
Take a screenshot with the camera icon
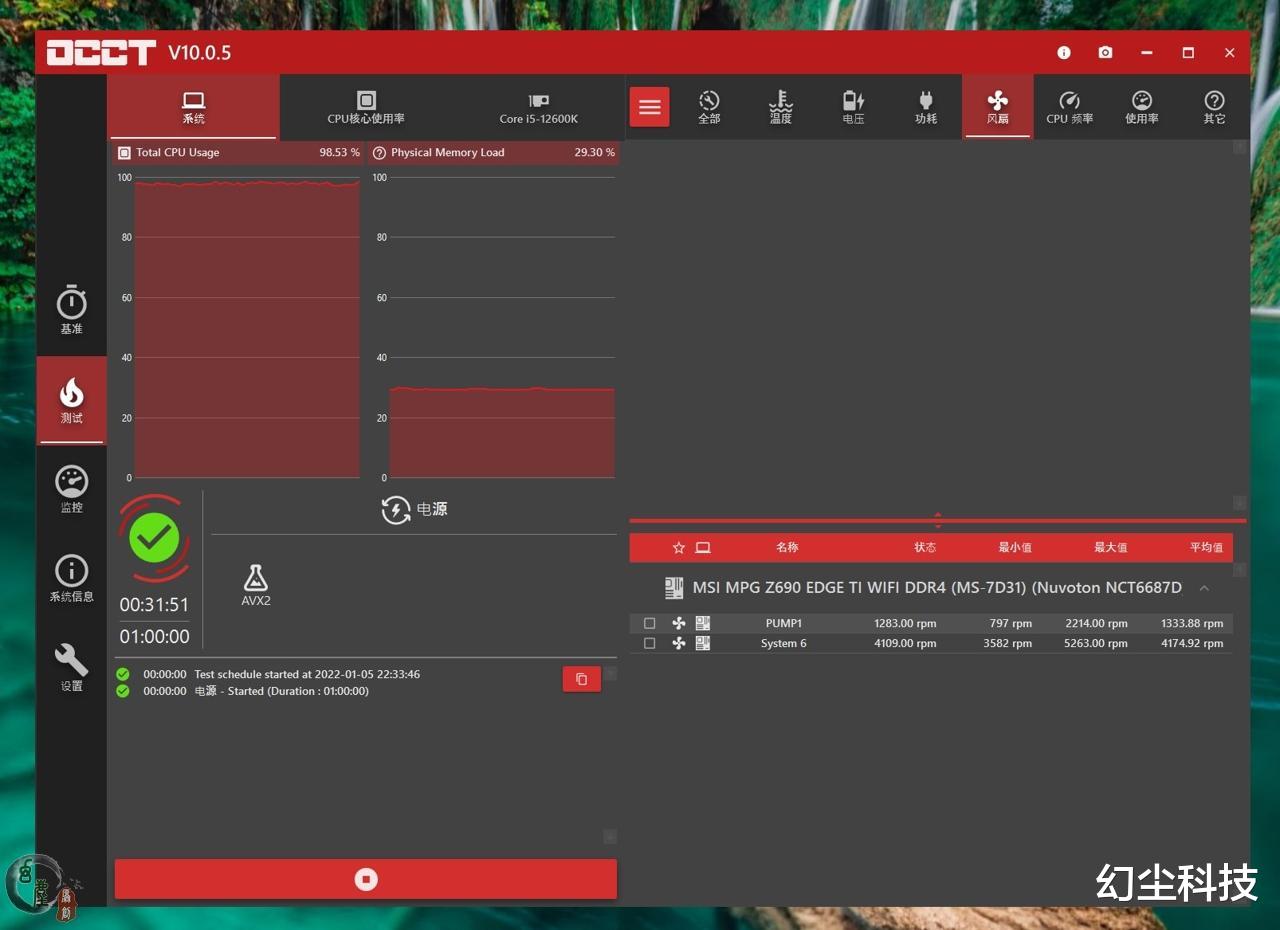click(x=1105, y=53)
